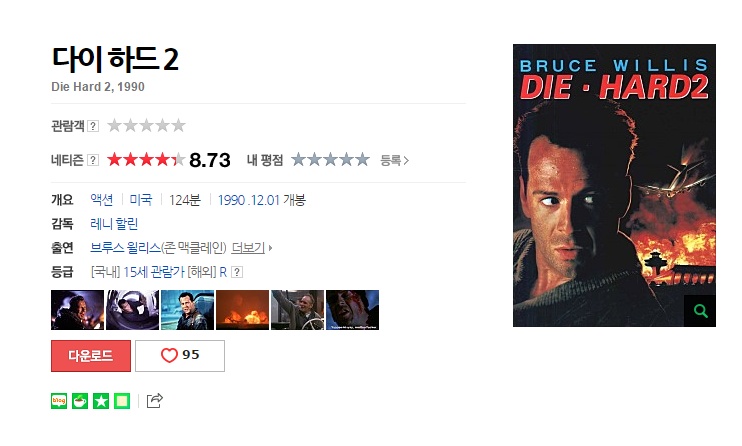
Task: Click the Die Hard 2 poster image
Action: (x=614, y=185)
